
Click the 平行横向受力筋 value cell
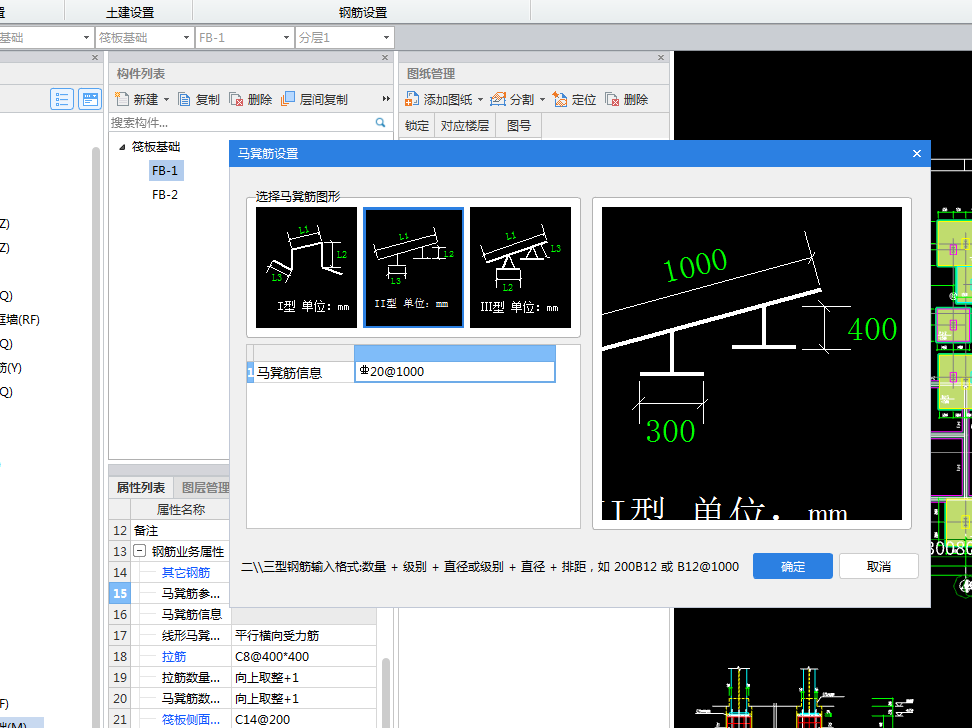pos(304,636)
